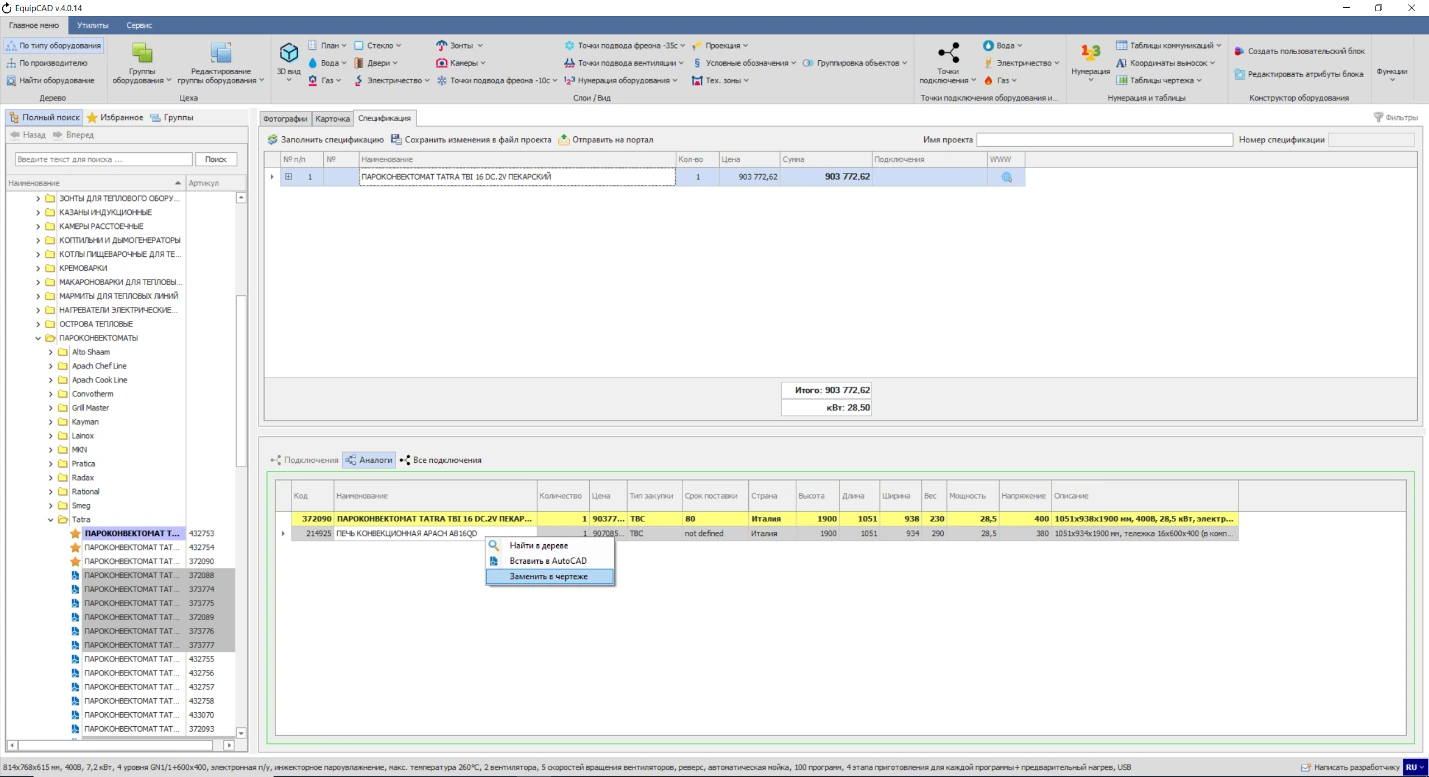1429x777 pixels.
Task: Expand the КАЗАНЫ ИНДУКЦИОННЫЕ folder
Action: click(38, 213)
